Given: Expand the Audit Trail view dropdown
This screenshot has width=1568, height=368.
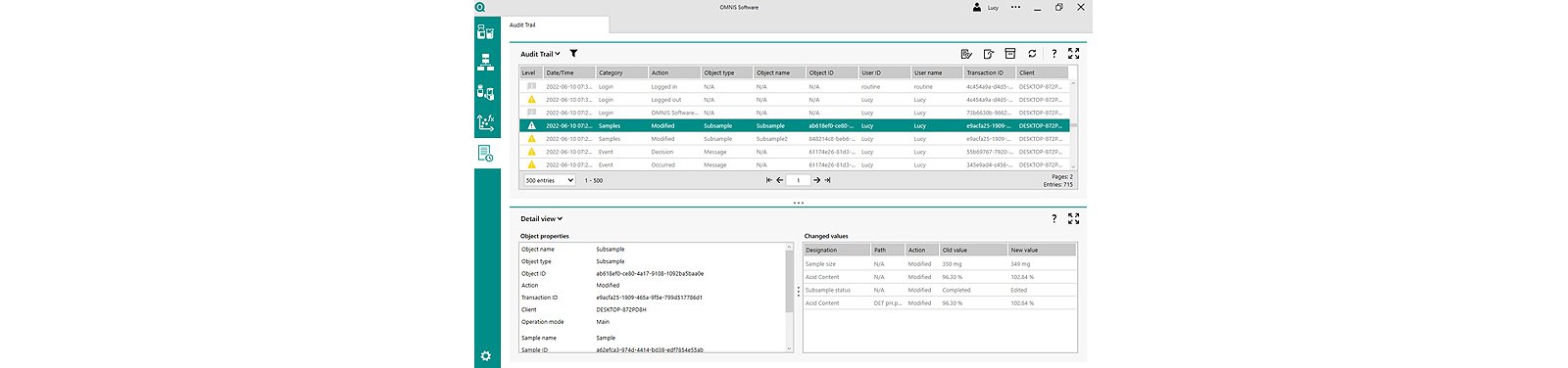Looking at the screenshot, I should (540, 54).
